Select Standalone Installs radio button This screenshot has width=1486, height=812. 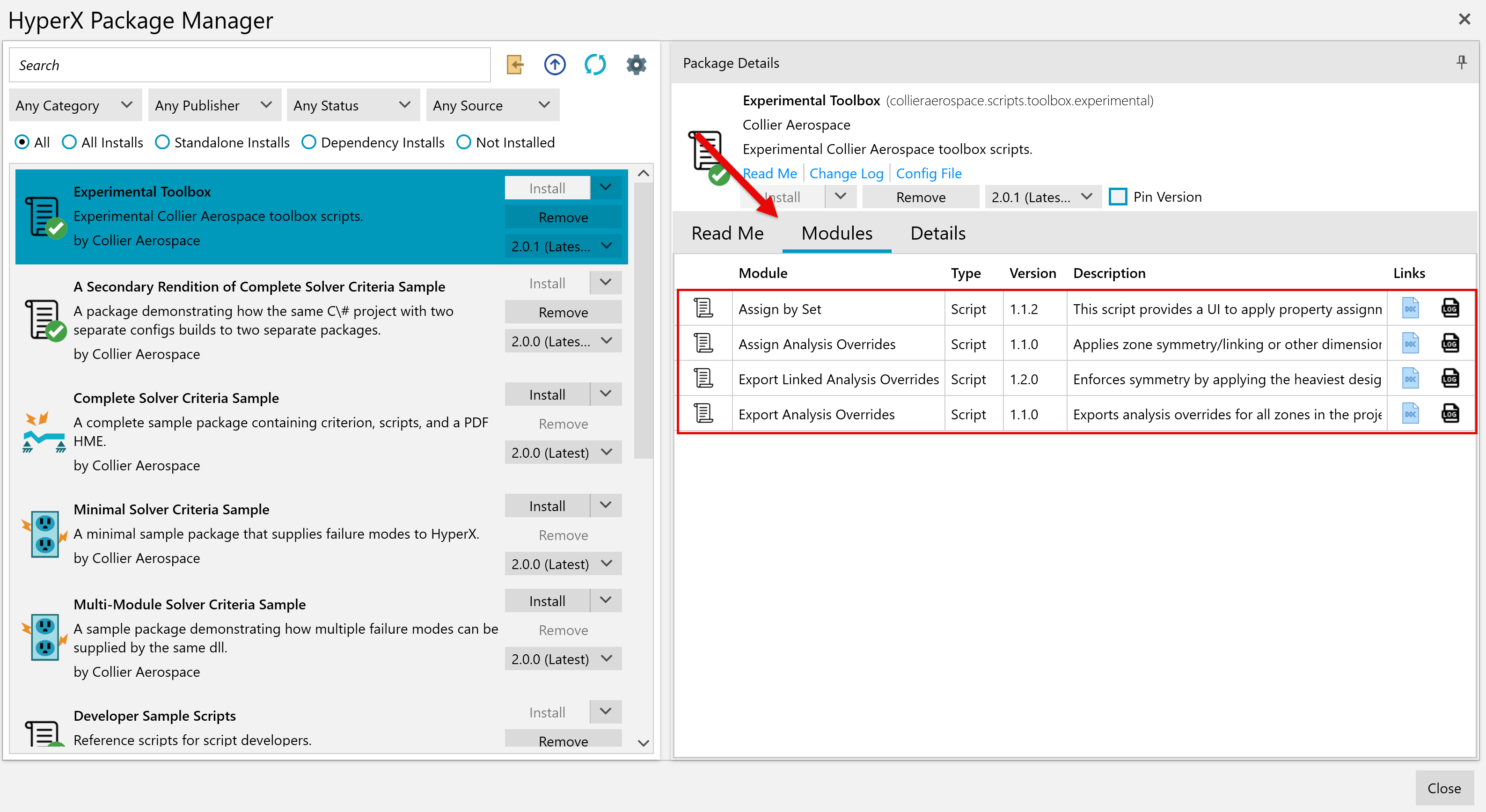[x=162, y=142]
